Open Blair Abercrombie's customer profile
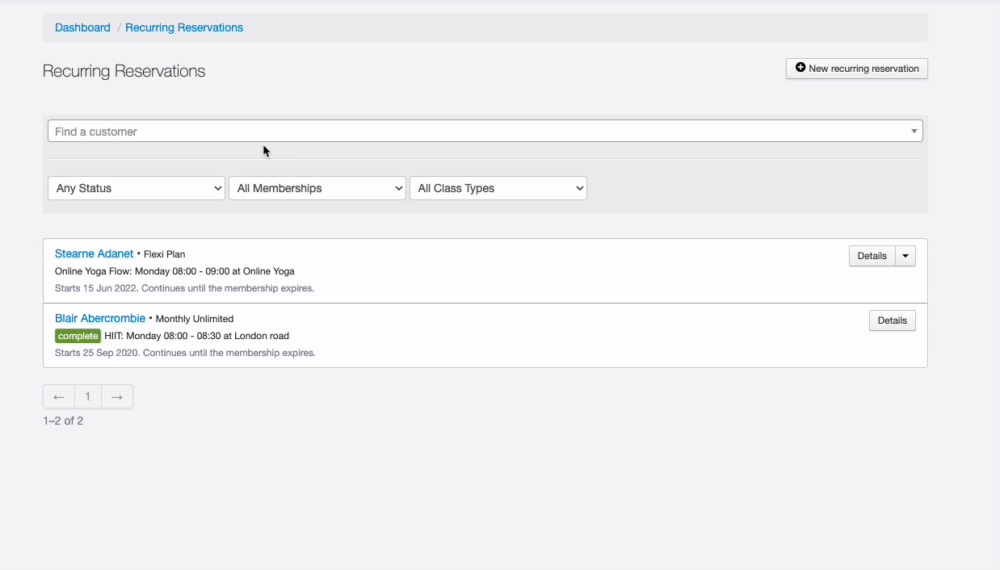1000x570 pixels. coord(100,319)
